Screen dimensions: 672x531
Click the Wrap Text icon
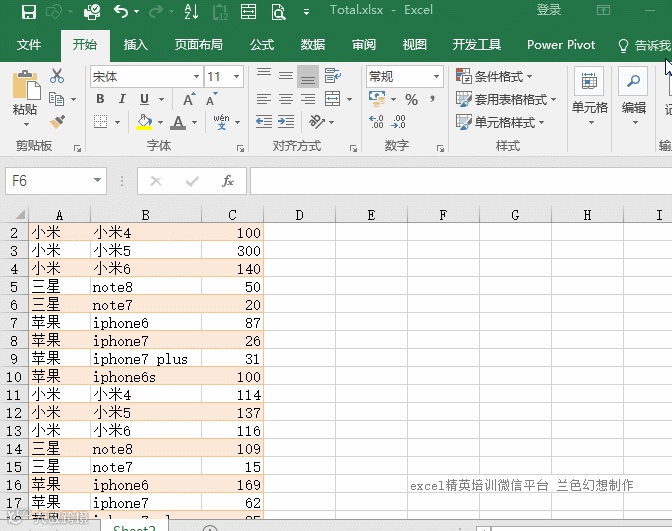(333, 76)
